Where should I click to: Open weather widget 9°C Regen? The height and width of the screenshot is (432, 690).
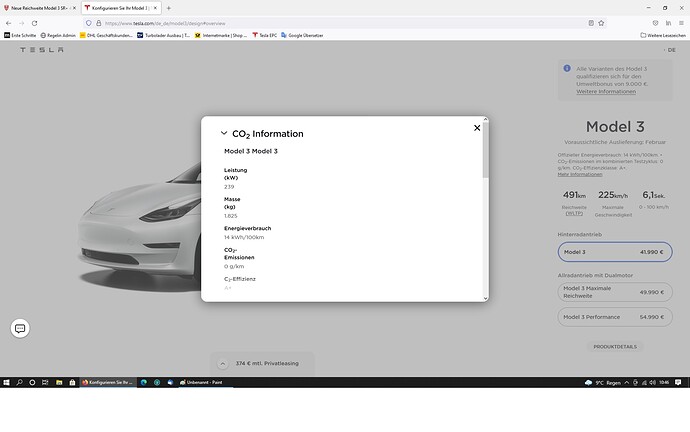click(602, 383)
